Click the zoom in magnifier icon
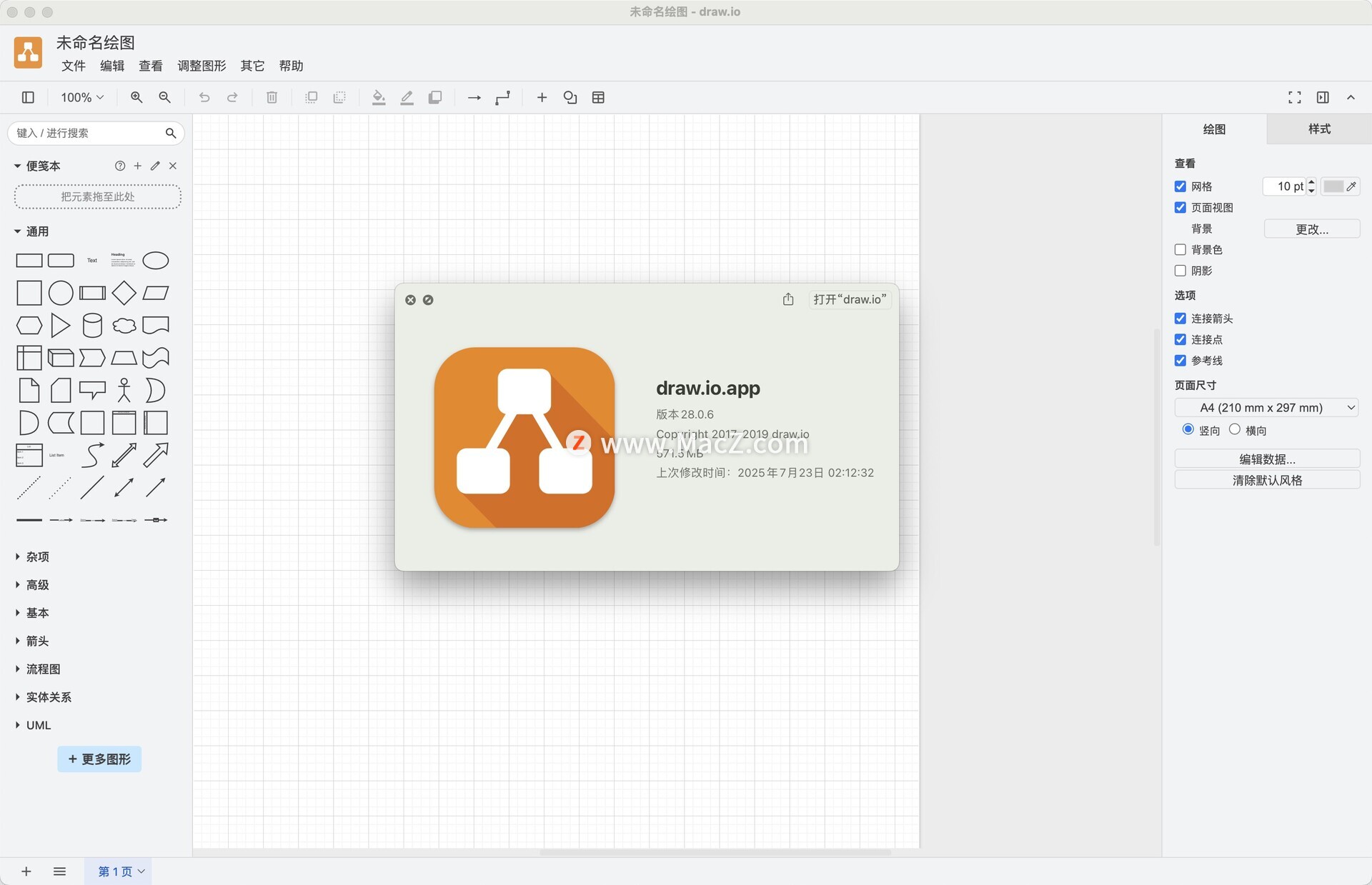Image resolution: width=1372 pixels, height=885 pixels. pyautogui.click(x=136, y=97)
